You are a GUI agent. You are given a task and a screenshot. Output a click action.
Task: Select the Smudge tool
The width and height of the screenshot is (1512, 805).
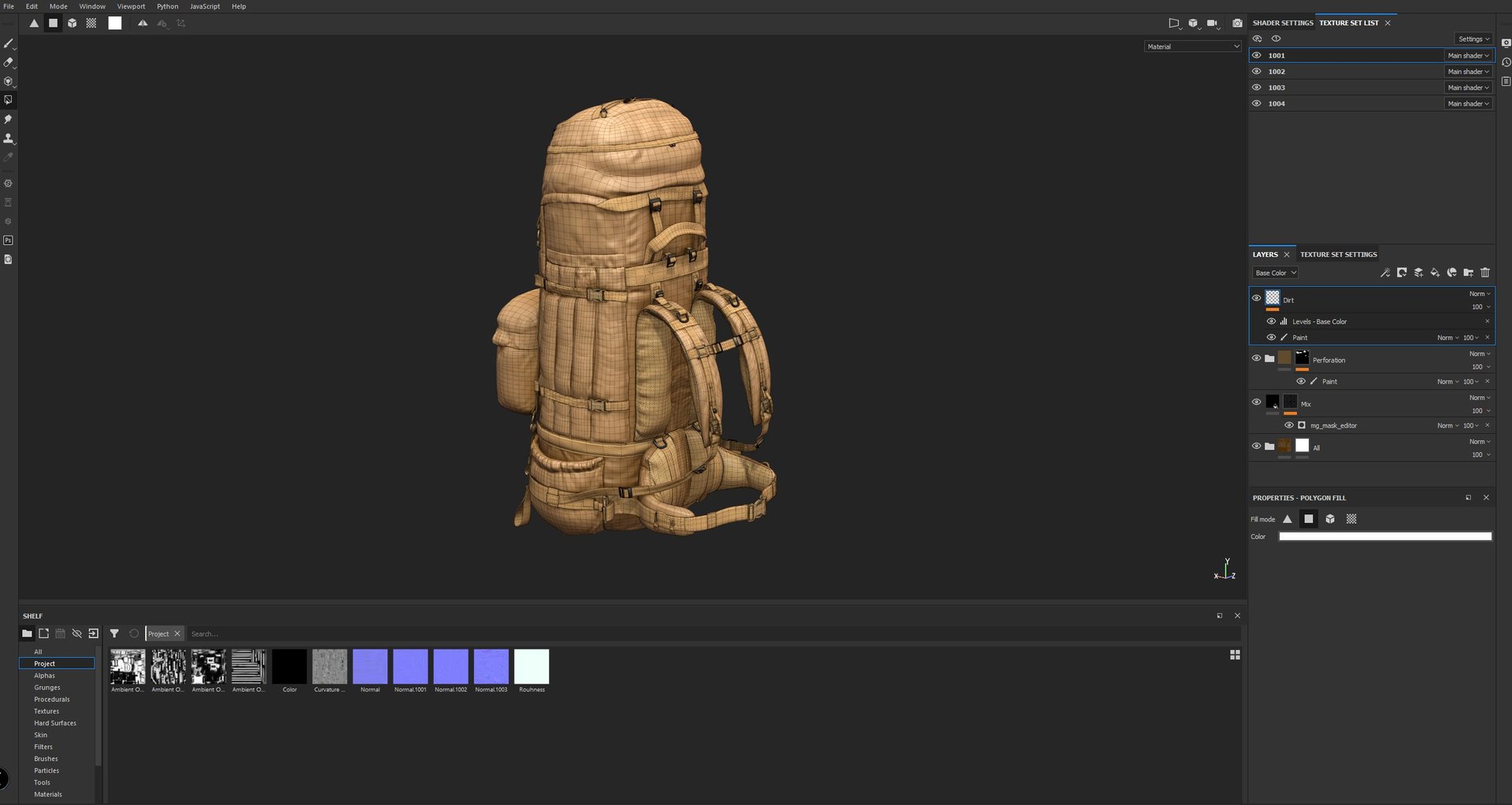tap(9, 119)
